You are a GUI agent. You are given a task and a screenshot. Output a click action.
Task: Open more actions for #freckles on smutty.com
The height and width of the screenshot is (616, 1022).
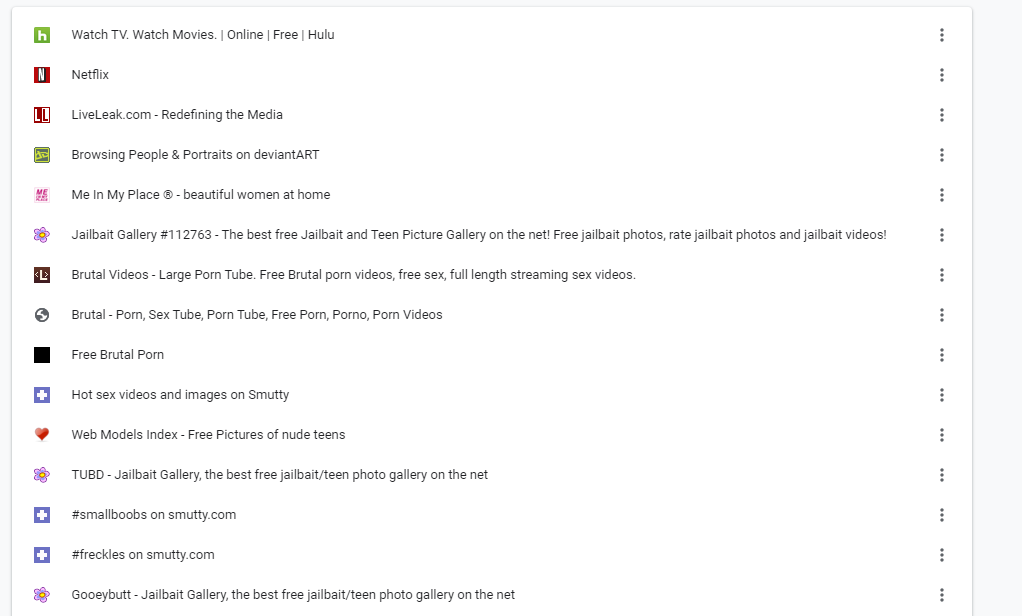[942, 555]
